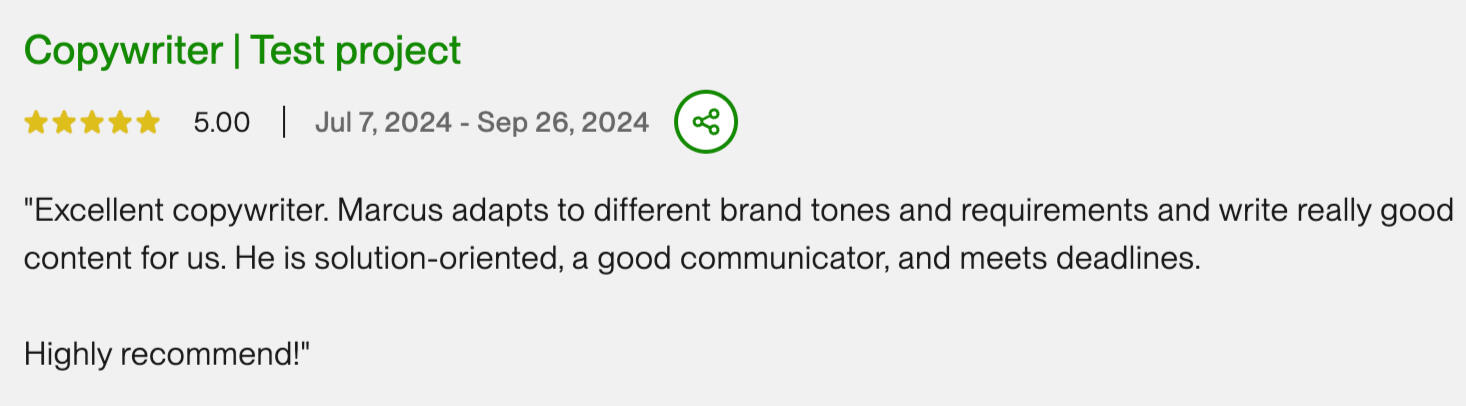1466x406 pixels.
Task: Select the third (middle) rating star
Action: click(91, 123)
